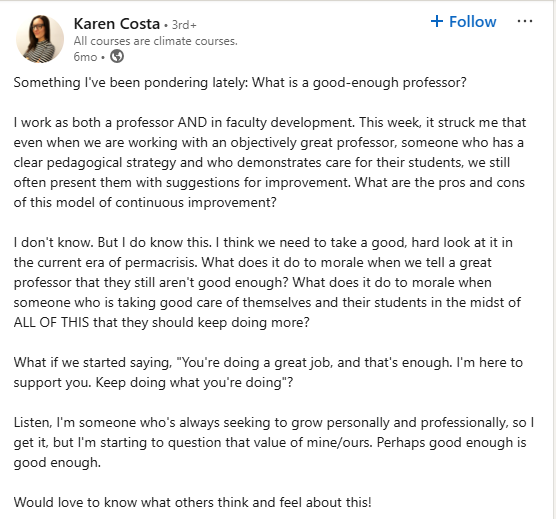
Task: Click the paragraph starting 'I work as both'
Action: pos(269,162)
